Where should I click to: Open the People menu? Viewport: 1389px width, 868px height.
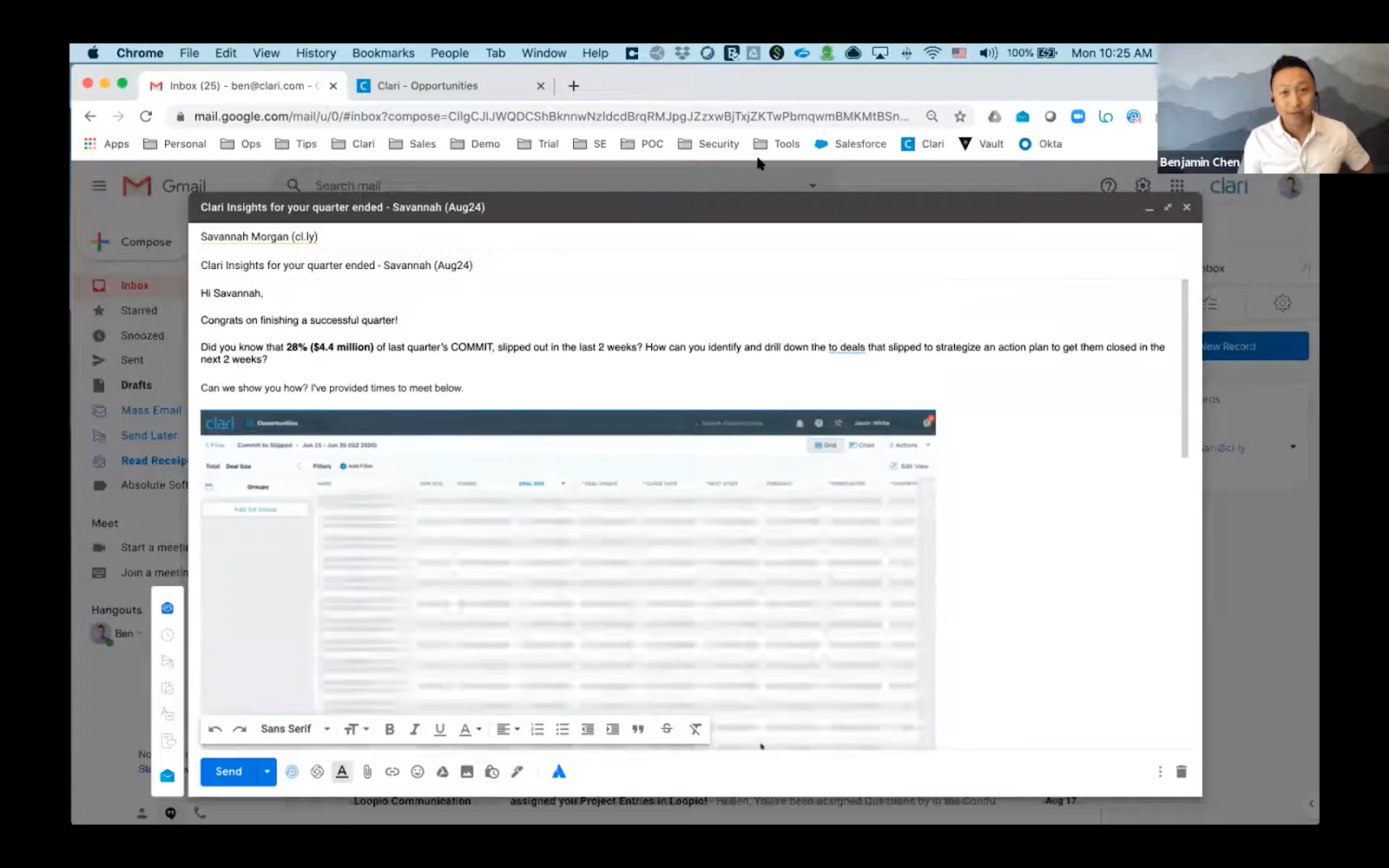coord(450,53)
